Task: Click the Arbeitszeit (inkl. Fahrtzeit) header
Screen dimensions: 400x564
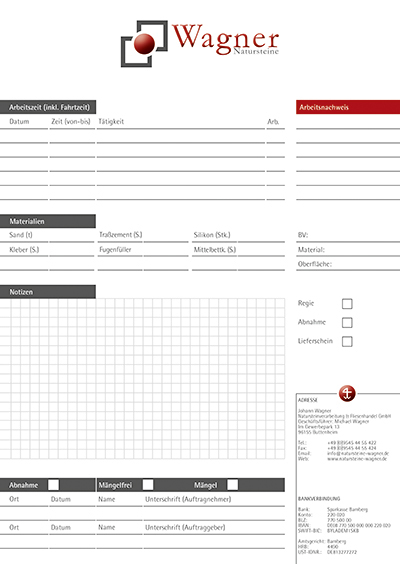Action: click(48, 107)
